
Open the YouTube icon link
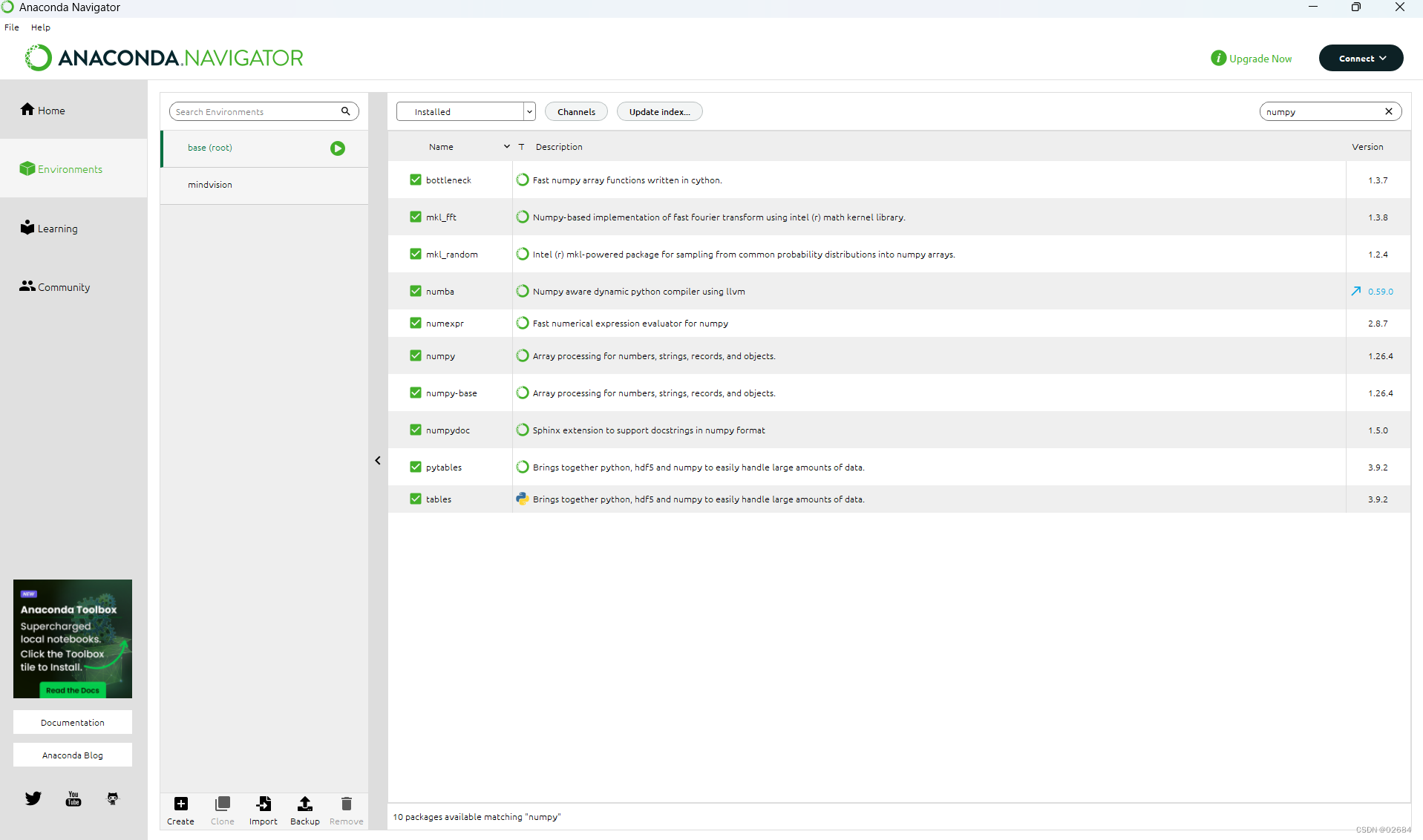73,798
